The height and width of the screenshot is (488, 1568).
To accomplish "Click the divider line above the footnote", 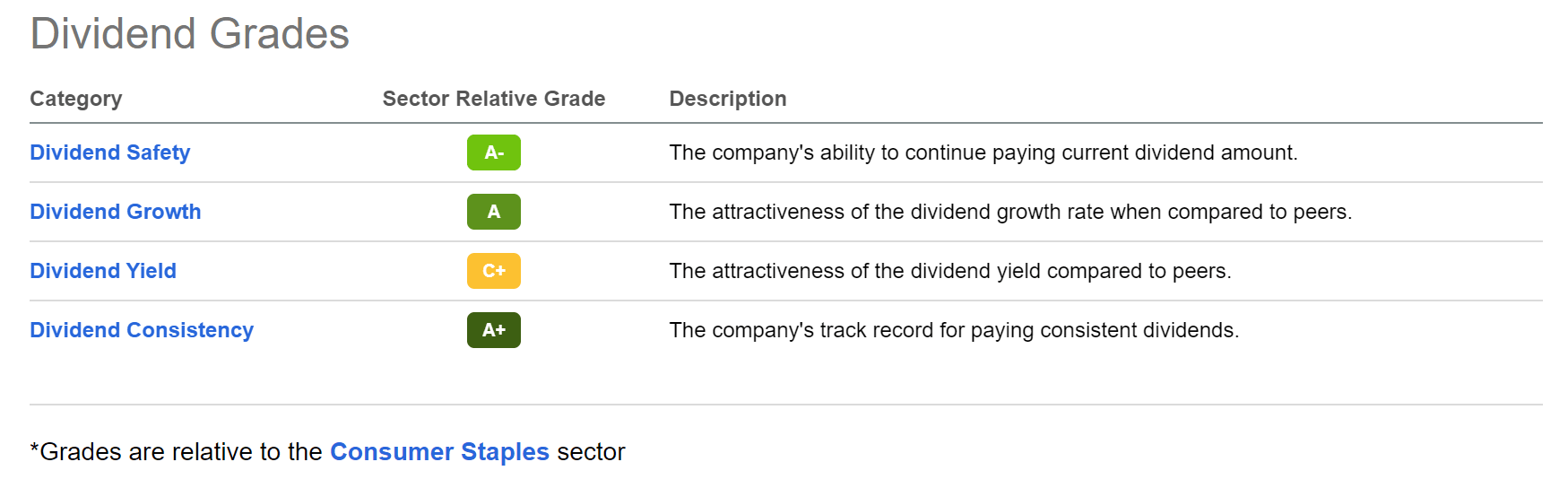I will coord(785,405).
